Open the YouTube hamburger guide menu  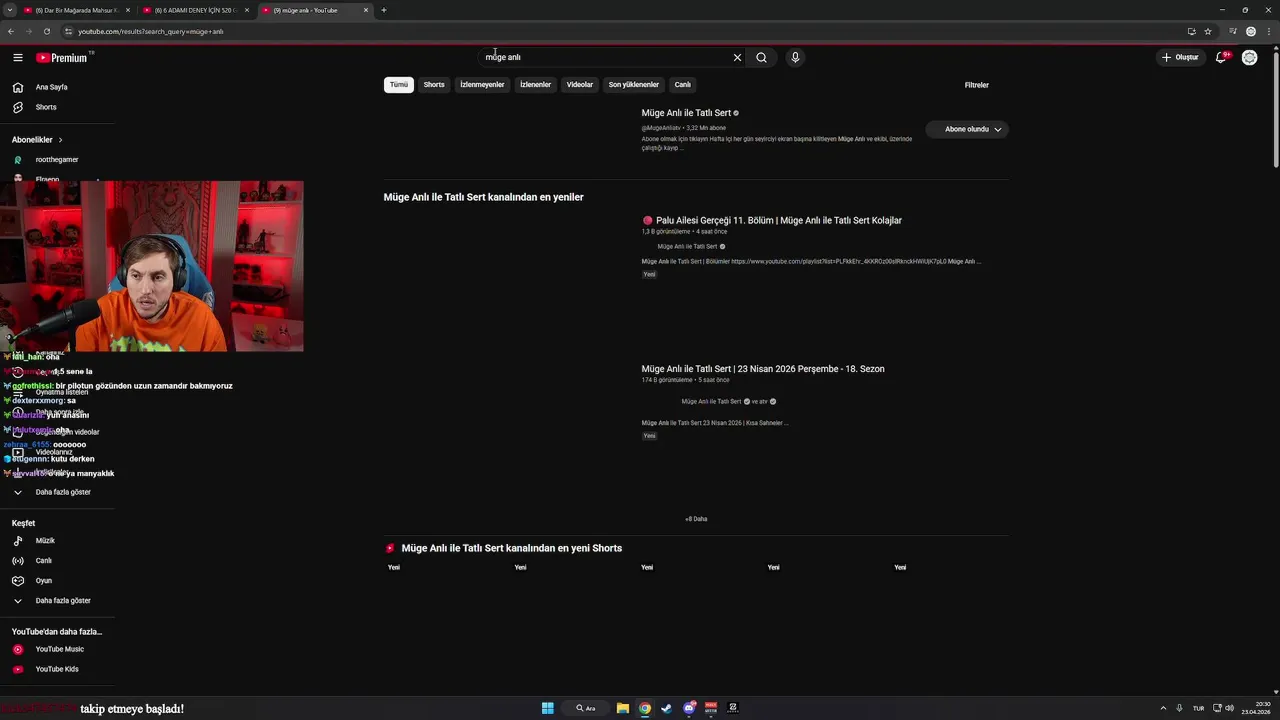click(x=18, y=58)
